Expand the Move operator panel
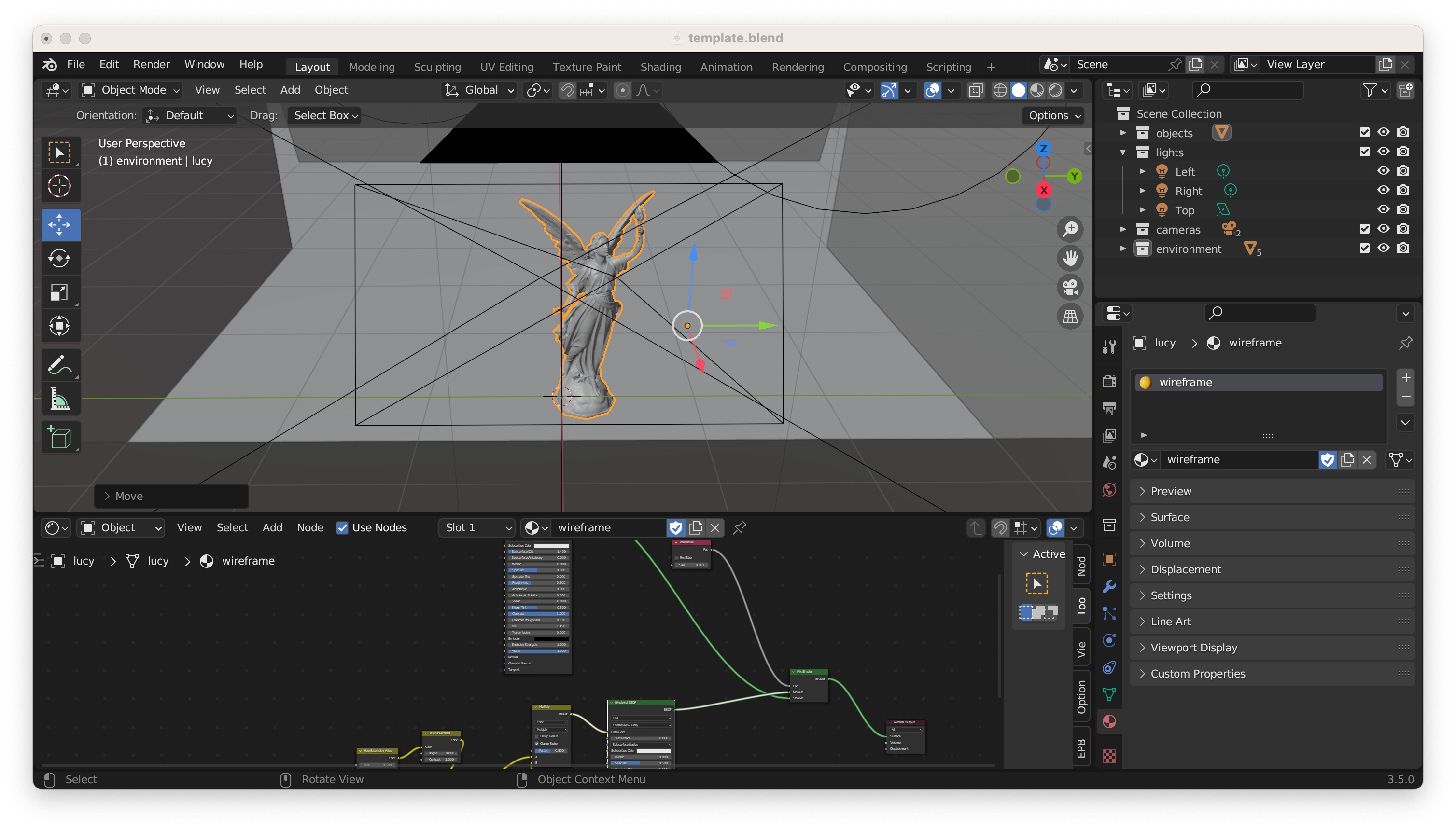 click(x=171, y=496)
